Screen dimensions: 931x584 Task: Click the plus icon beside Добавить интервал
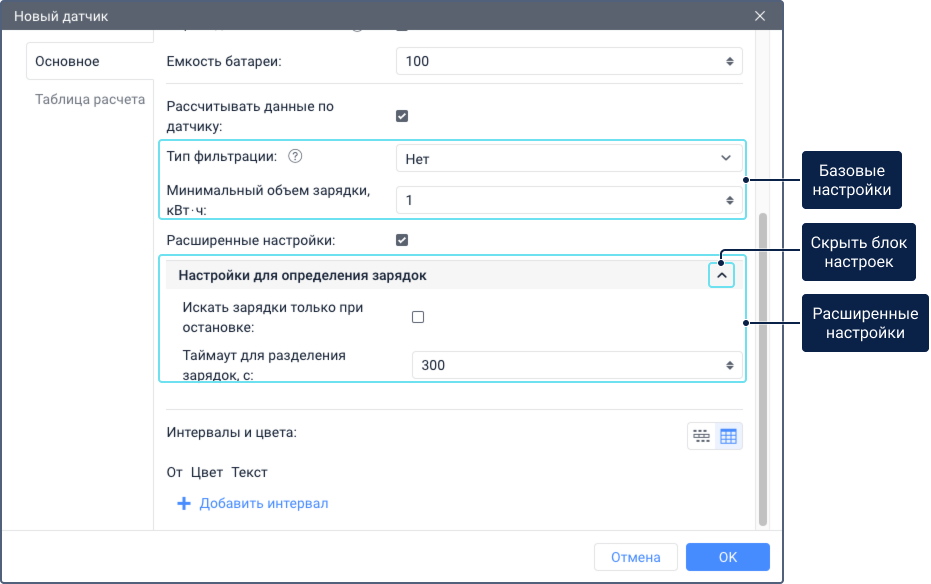pos(183,504)
